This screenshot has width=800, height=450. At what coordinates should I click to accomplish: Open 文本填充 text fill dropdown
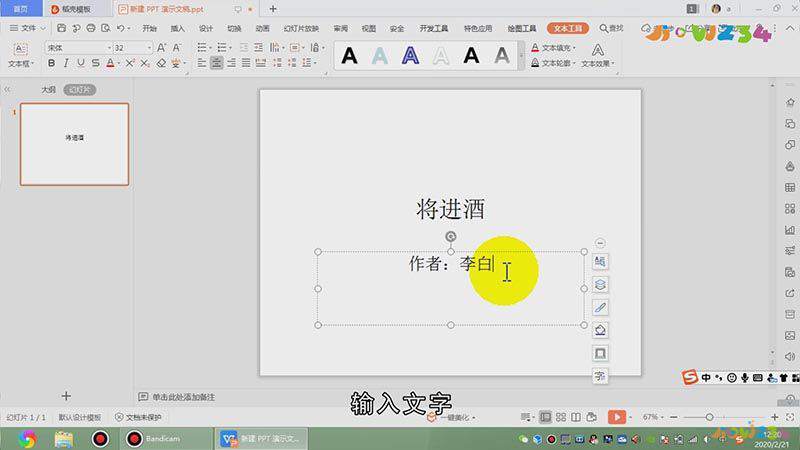554,47
